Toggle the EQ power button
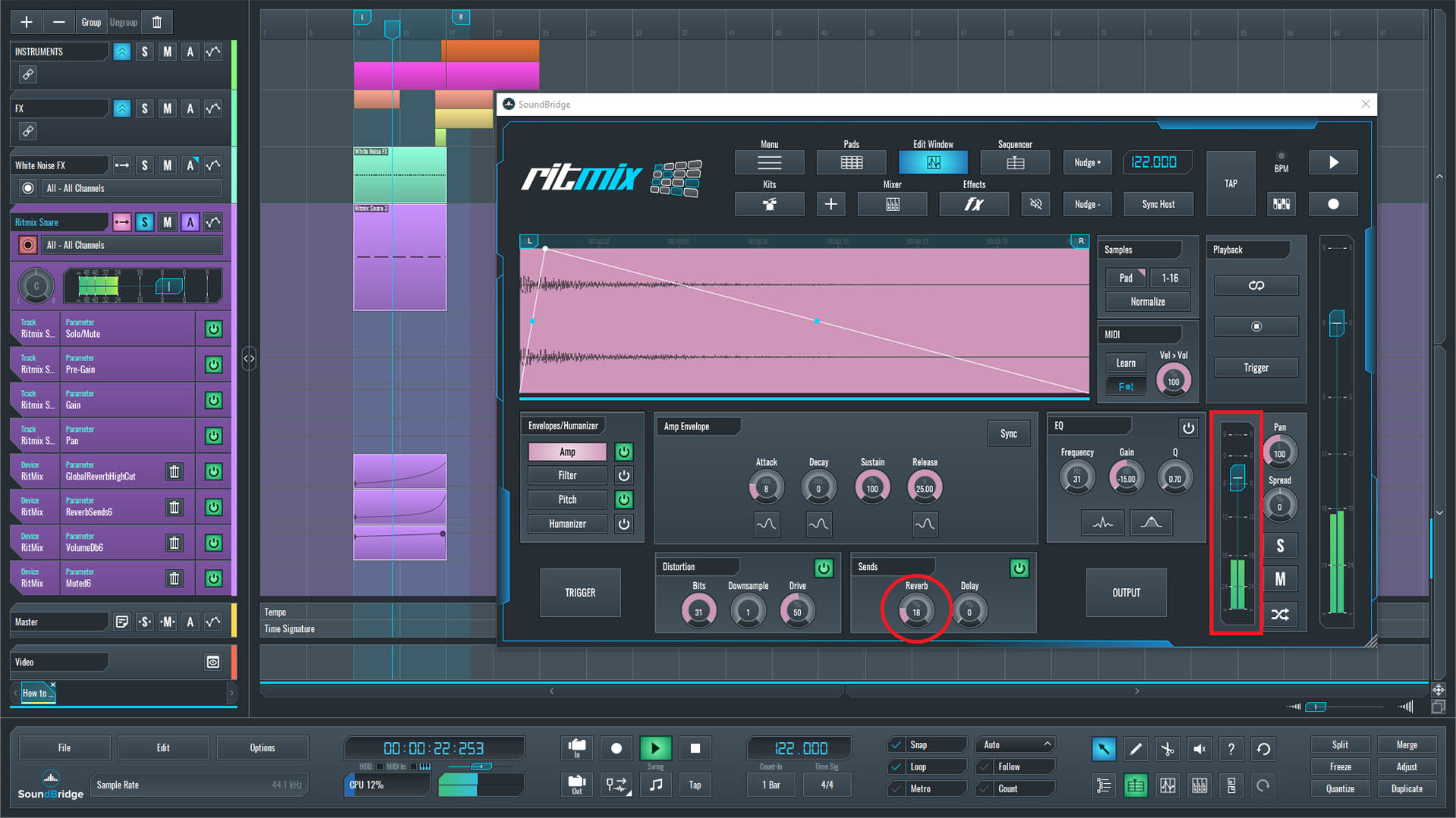Screen dimensions: 1456x818 coord(1188,428)
